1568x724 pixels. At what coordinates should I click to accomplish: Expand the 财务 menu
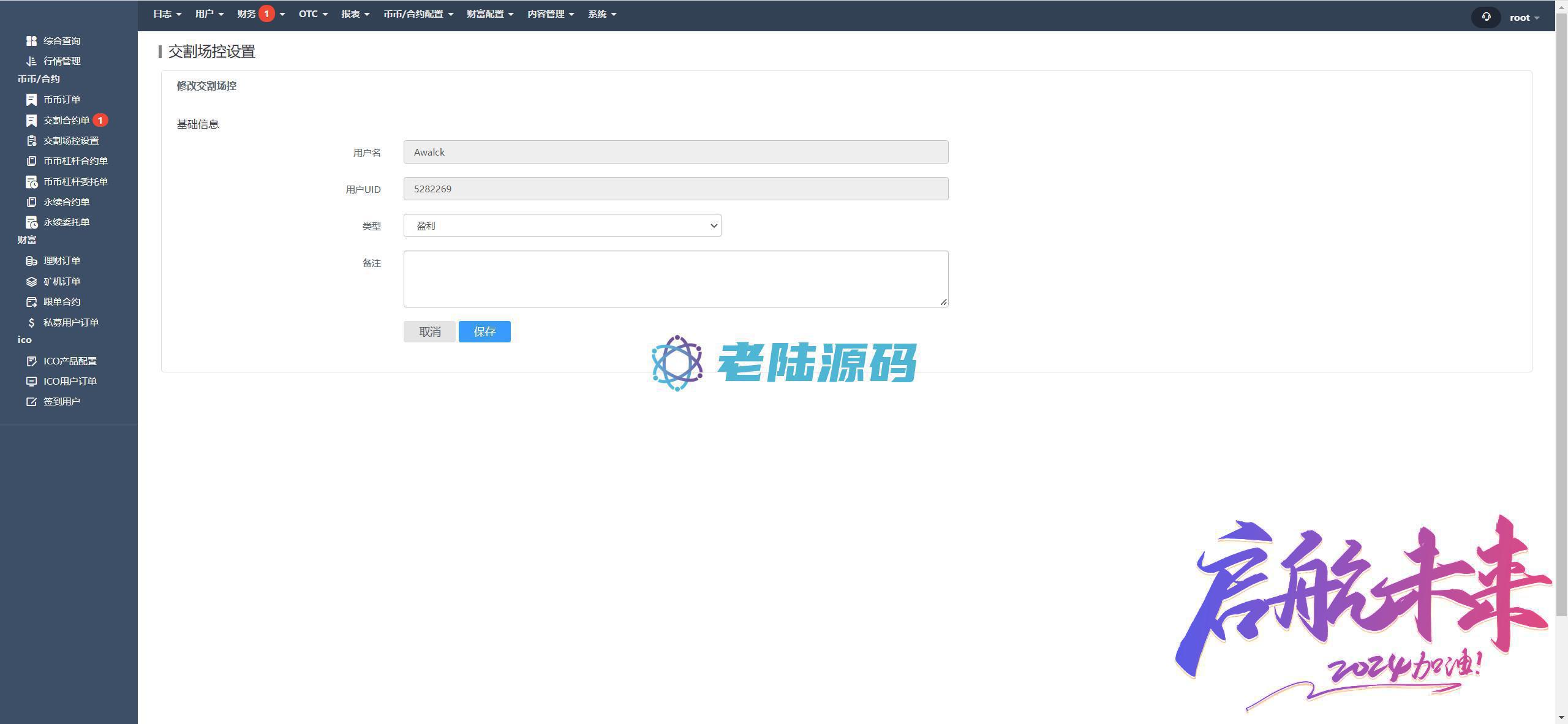261,13
